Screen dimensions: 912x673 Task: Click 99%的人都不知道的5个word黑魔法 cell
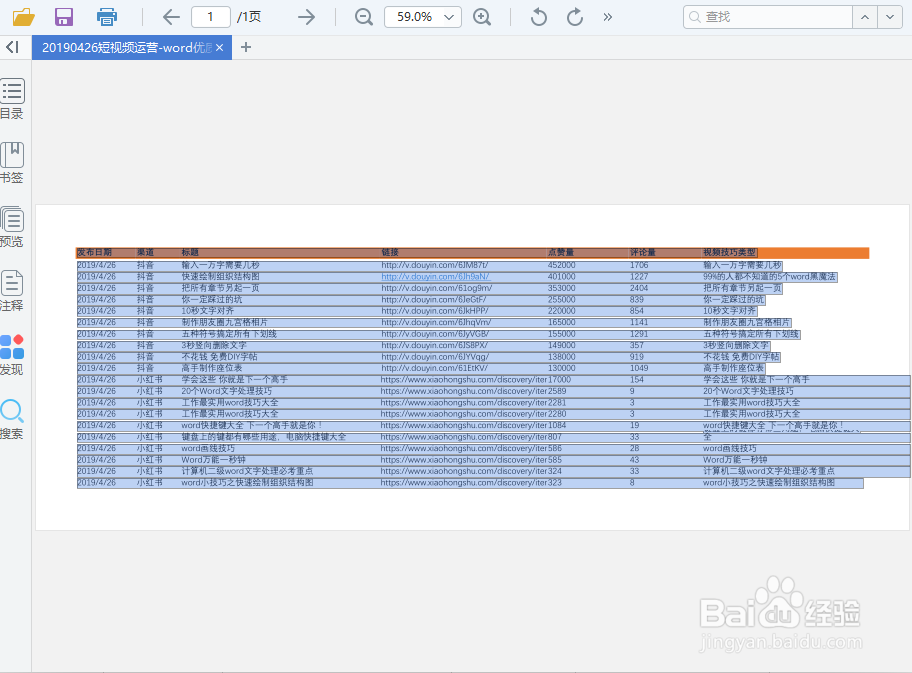point(770,277)
